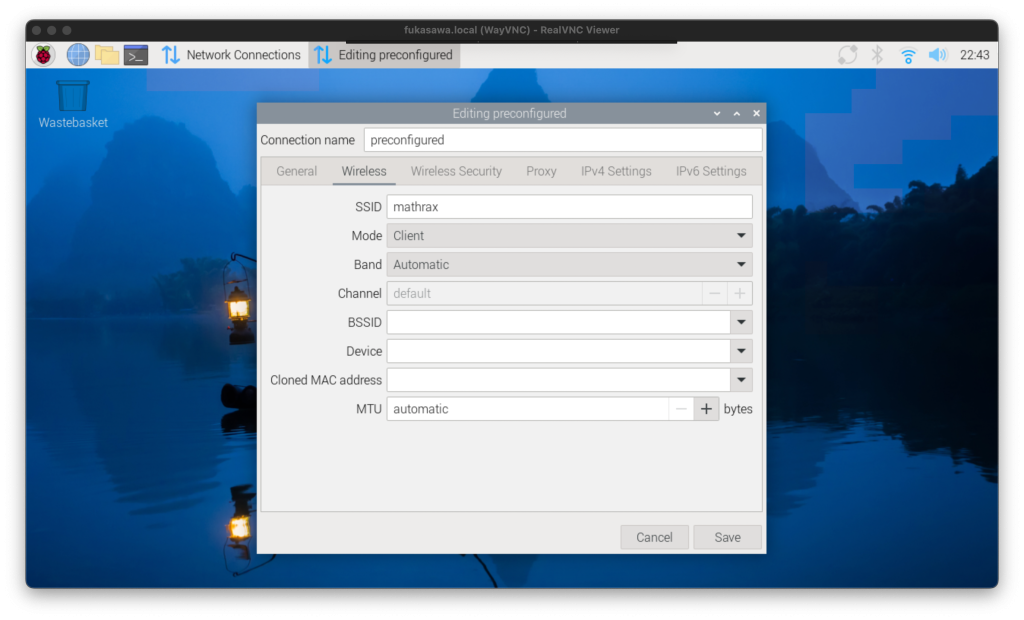Expand the BSSID dropdown arrow
Viewport: 1024px width, 620px height.
point(741,323)
